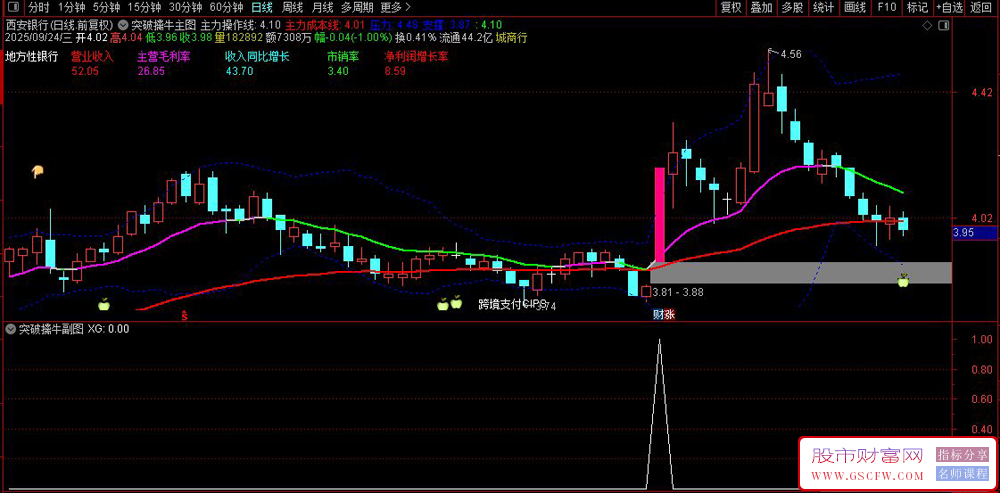Switch to the 15分钟 period
Screen dimensions: 1000x493
coord(144,8)
